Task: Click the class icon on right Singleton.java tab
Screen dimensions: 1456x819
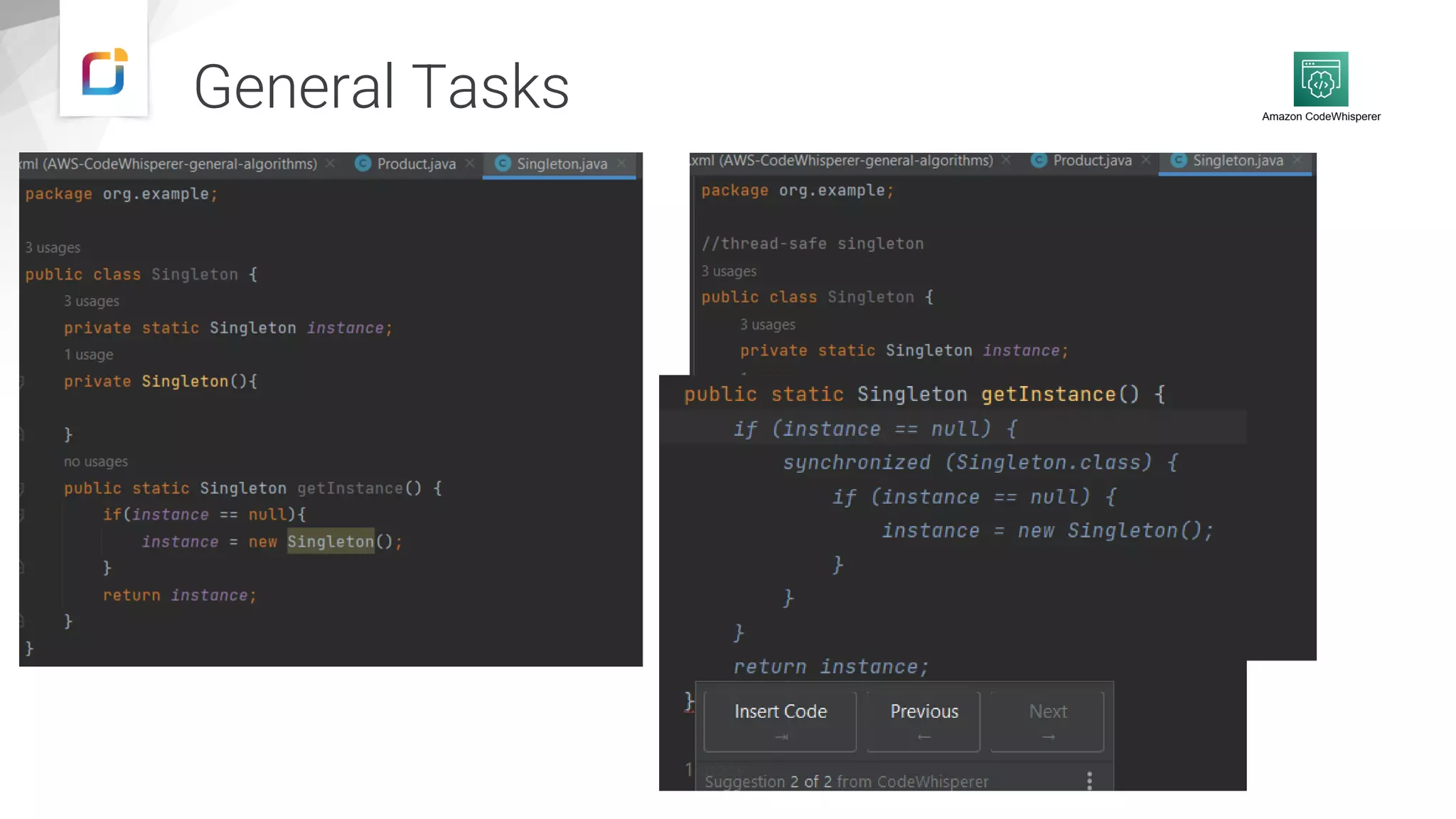Action: 1178,161
